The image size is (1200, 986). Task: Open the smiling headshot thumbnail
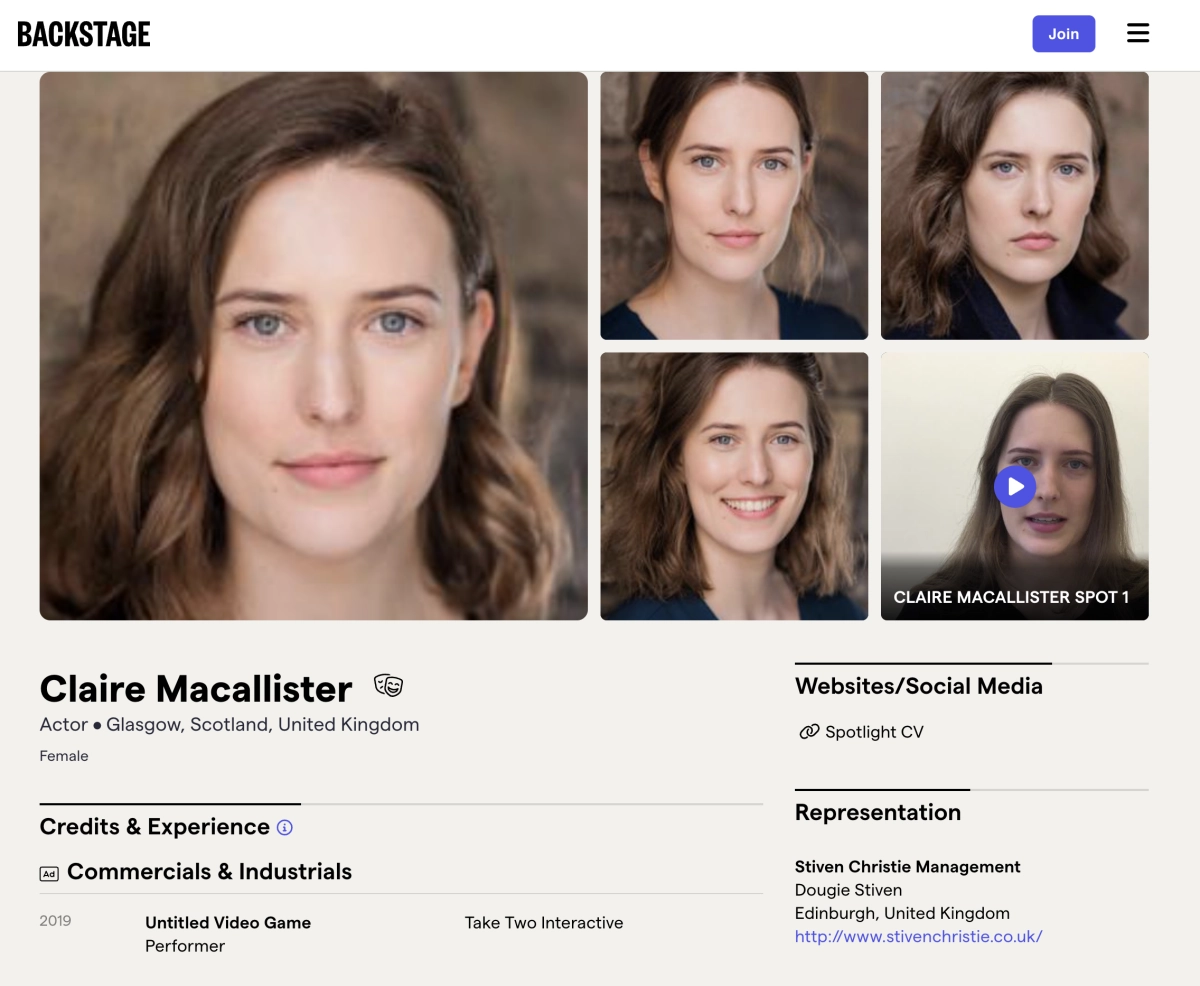pyautogui.click(x=734, y=486)
